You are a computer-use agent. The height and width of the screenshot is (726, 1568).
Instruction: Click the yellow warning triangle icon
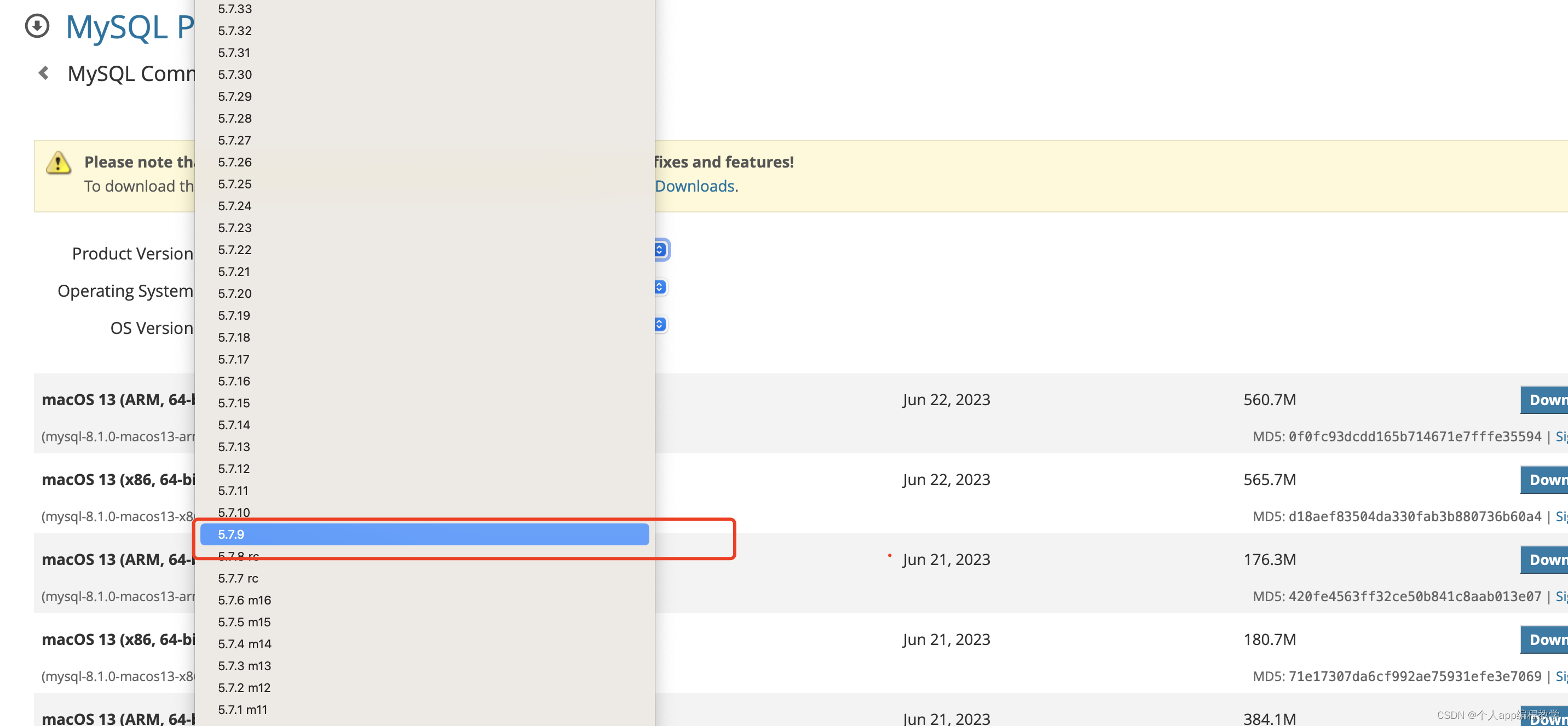point(59,163)
